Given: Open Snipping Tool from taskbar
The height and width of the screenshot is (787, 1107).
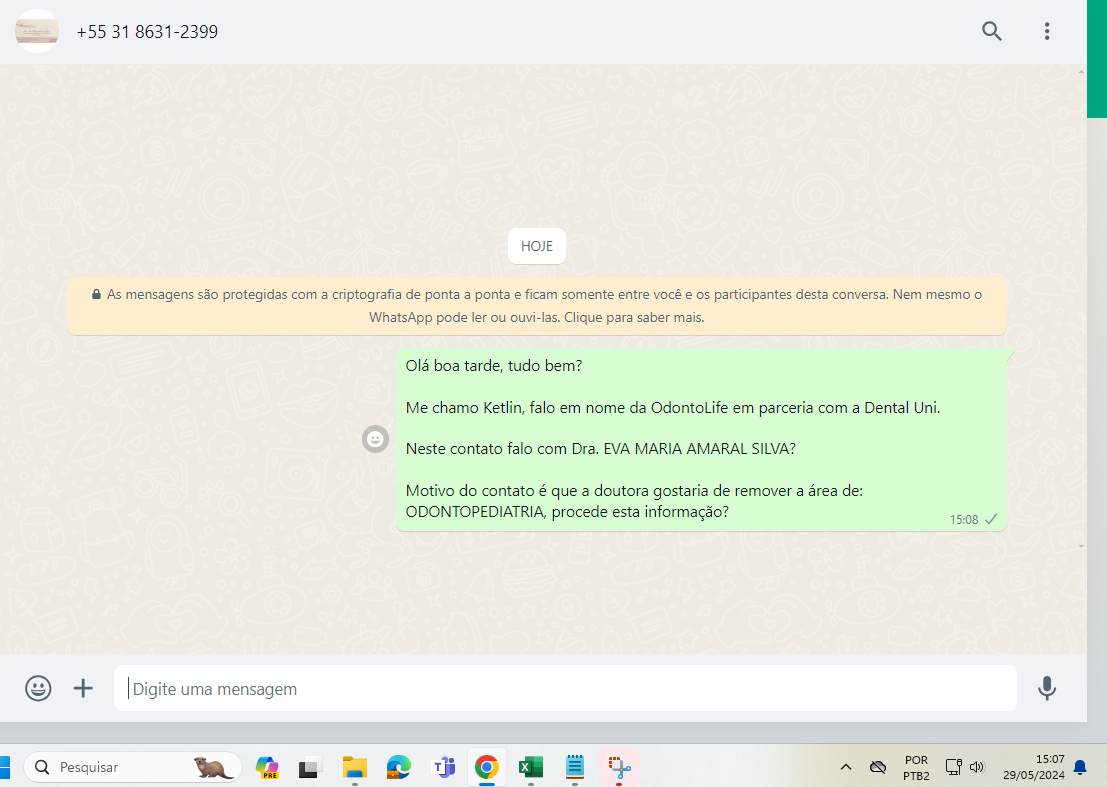Looking at the screenshot, I should (619, 767).
